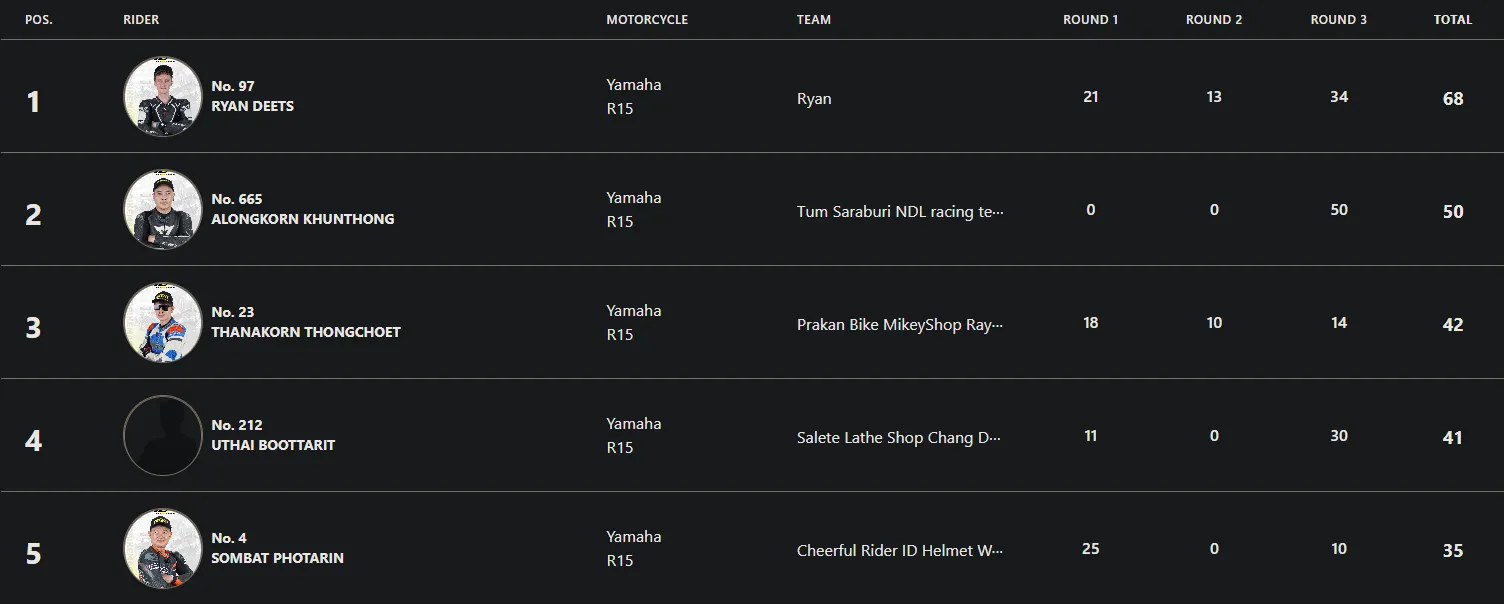This screenshot has height=604, width=1504.
Task: Click the SOMBAT PHOTARIN rider name
Action: coord(277,558)
